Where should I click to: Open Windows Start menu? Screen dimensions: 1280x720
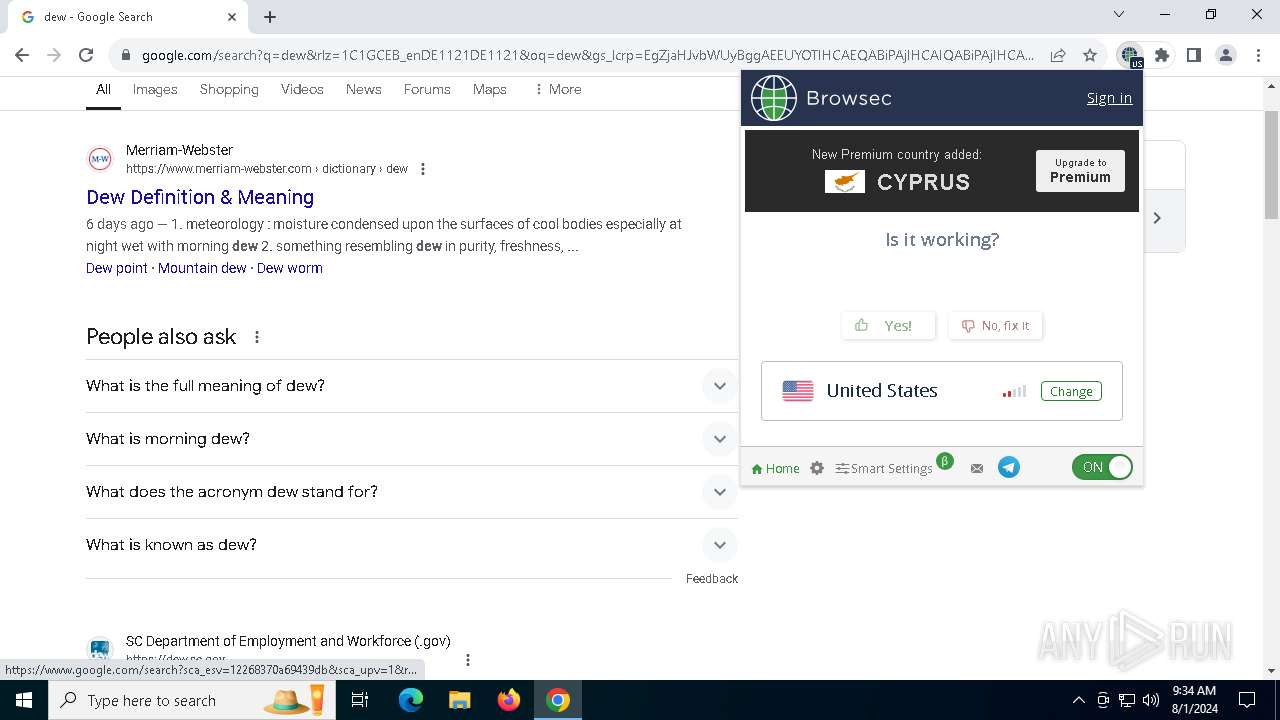(24, 700)
